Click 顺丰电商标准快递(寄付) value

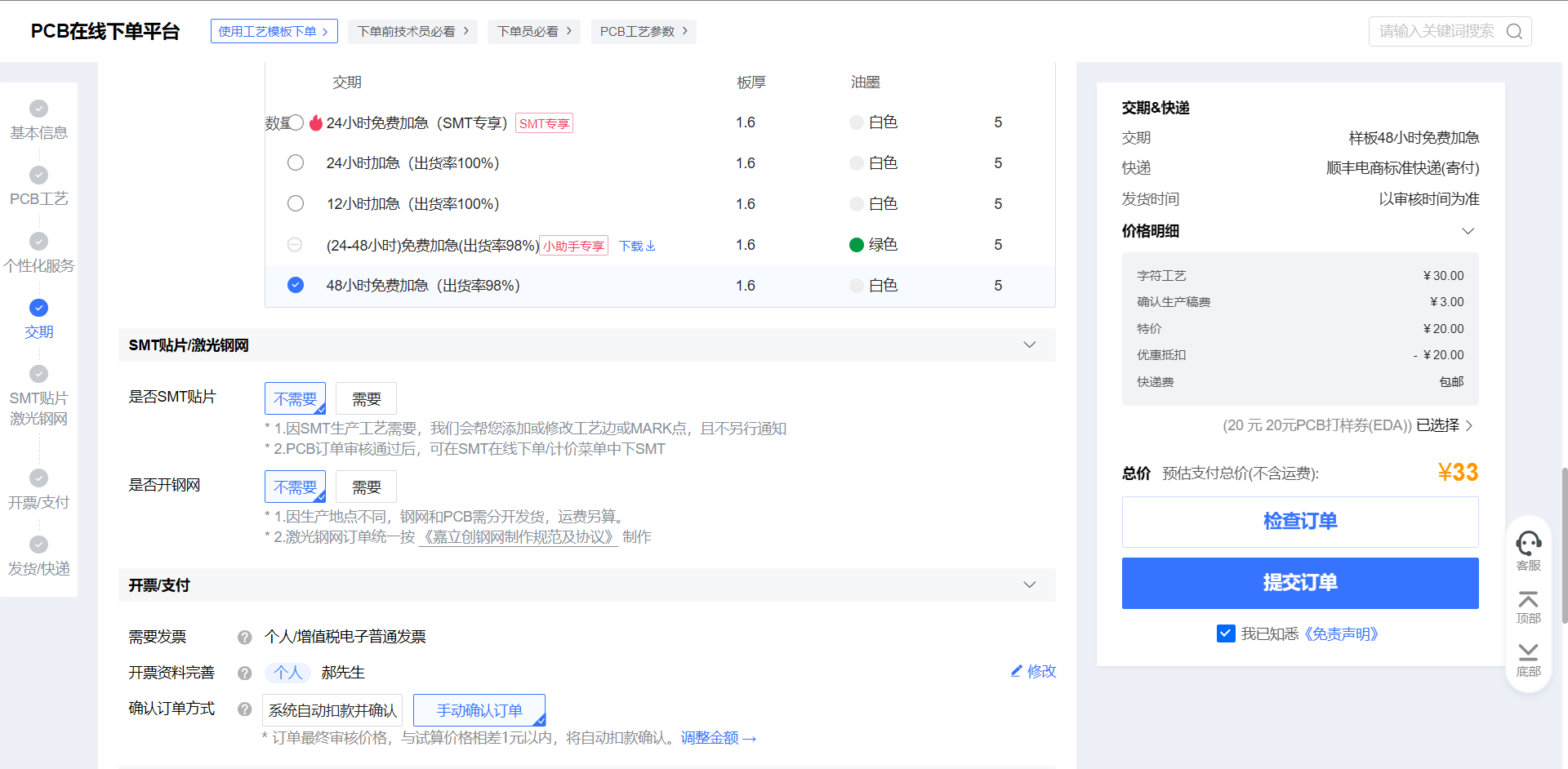point(1402,168)
